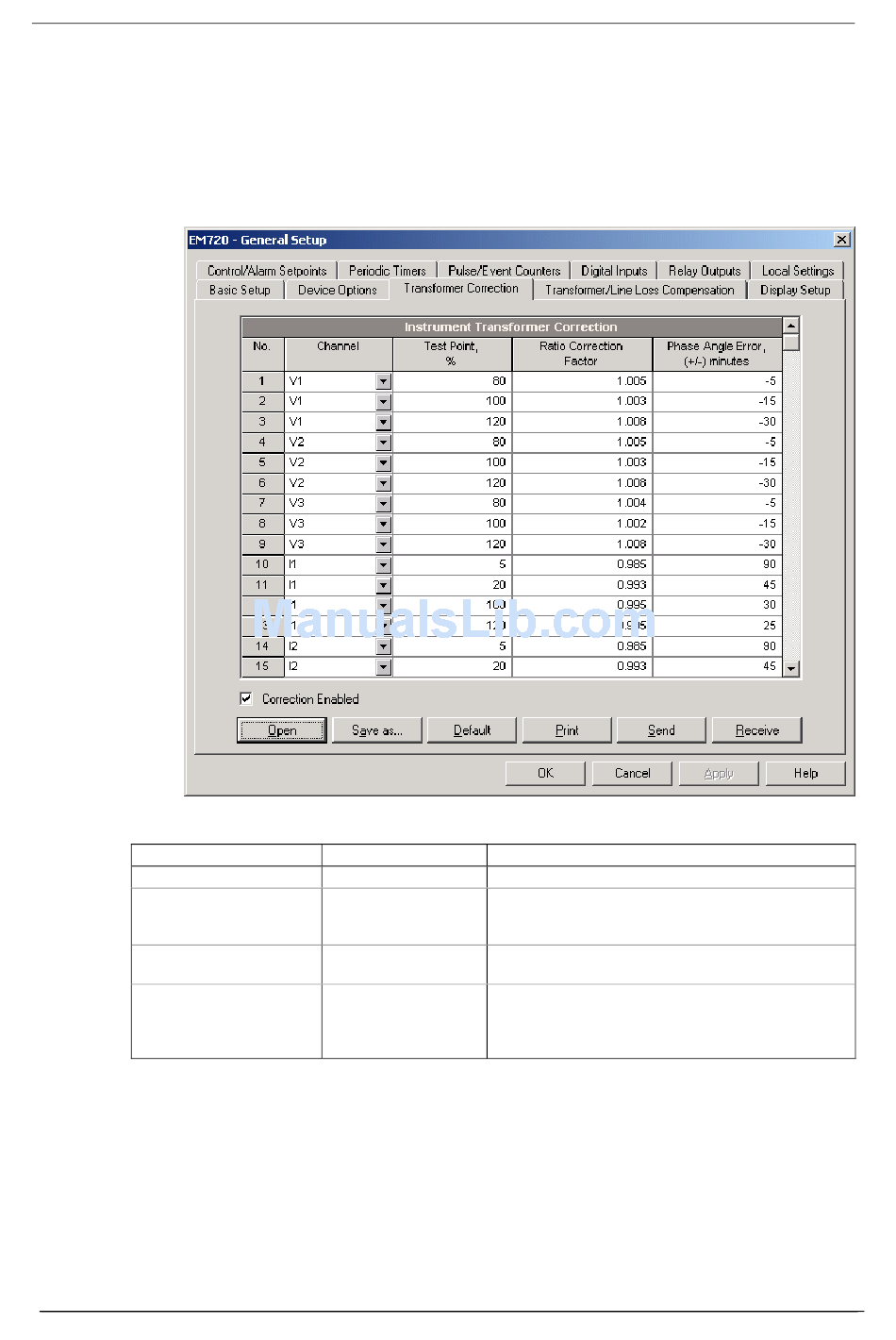Select row number 5 header
The height and width of the screenshot is (1340, 896).
point(262,463)
